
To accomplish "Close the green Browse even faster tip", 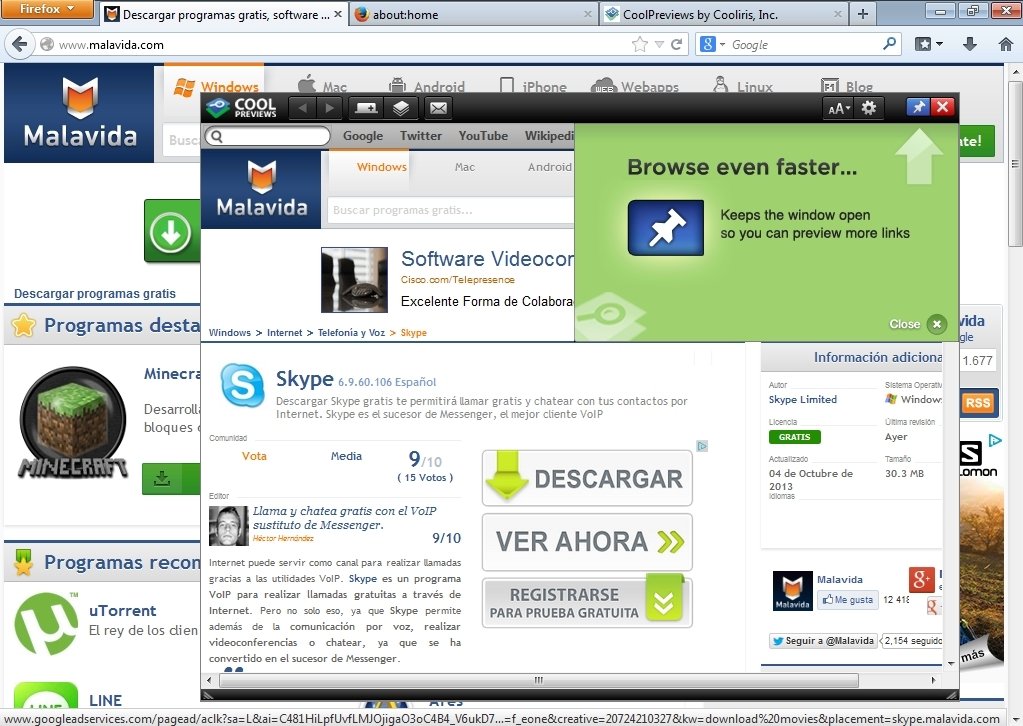I will coord(936,324).
